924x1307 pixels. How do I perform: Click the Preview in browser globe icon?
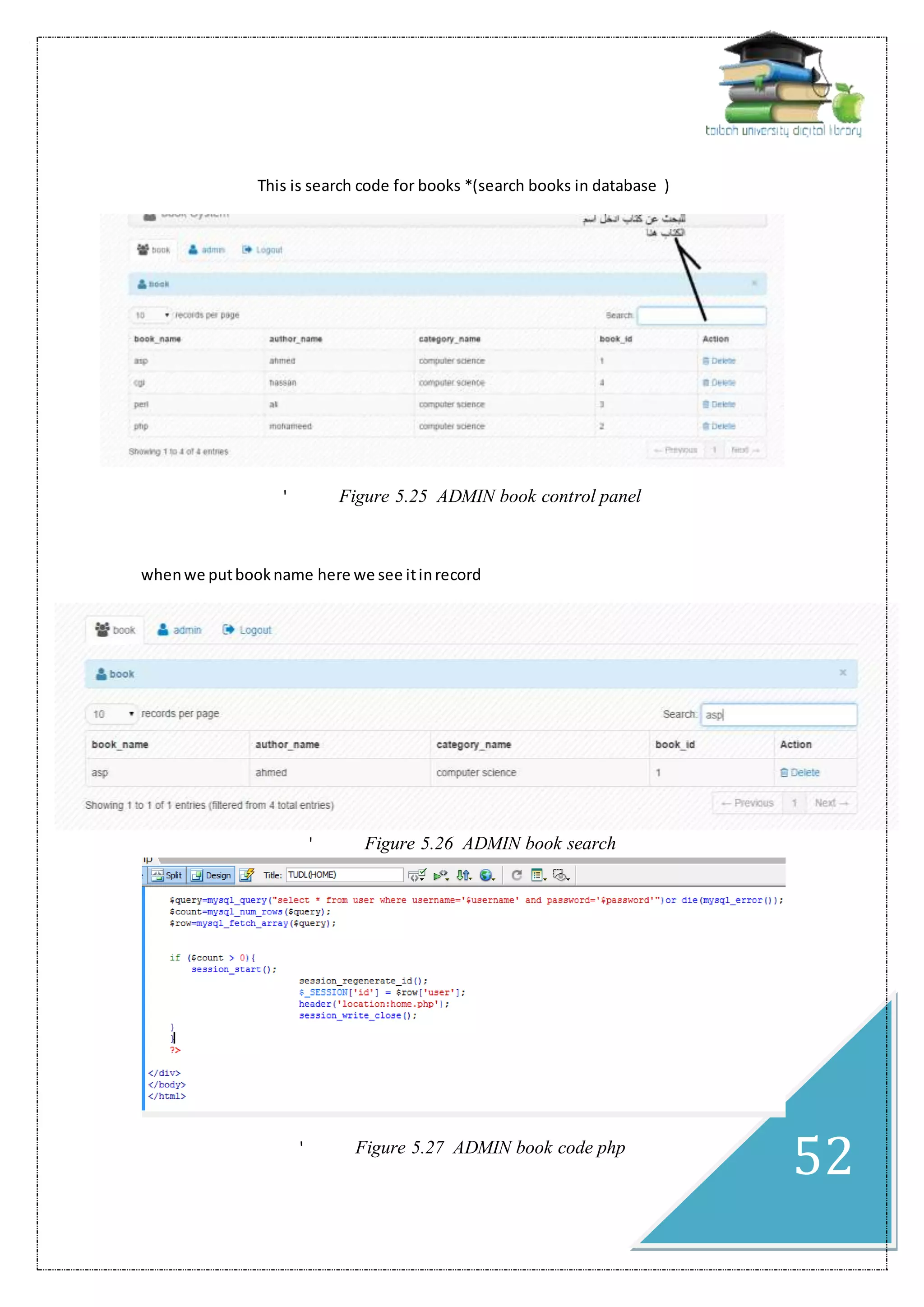pos(487,875)
